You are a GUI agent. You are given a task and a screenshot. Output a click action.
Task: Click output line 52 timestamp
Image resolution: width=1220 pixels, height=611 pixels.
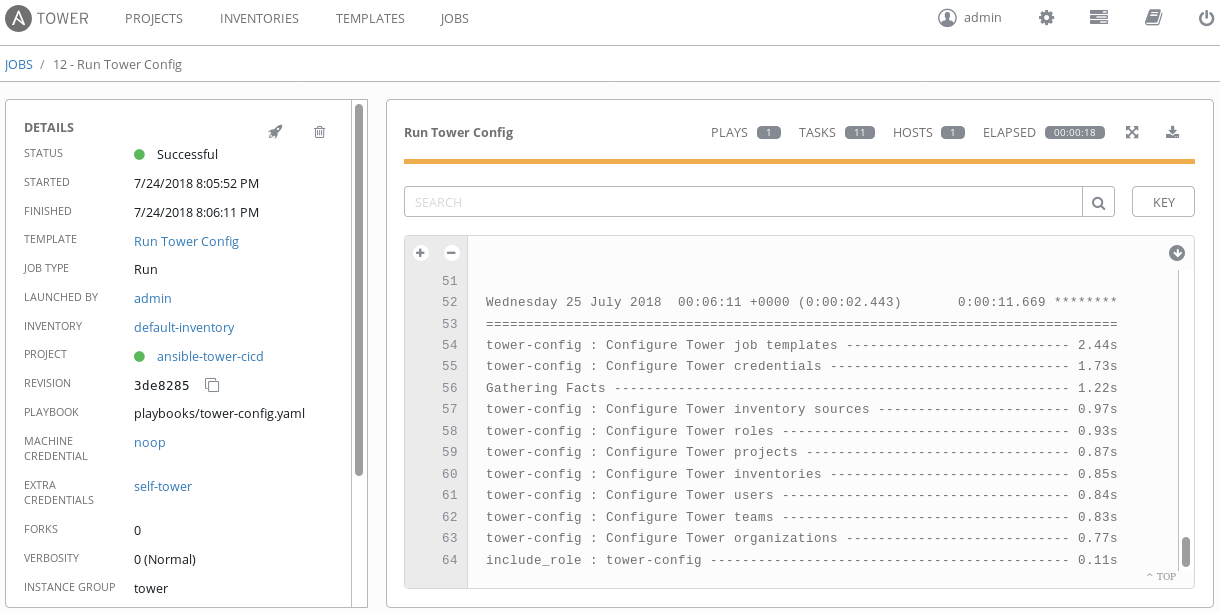click(x=801, y=302)
